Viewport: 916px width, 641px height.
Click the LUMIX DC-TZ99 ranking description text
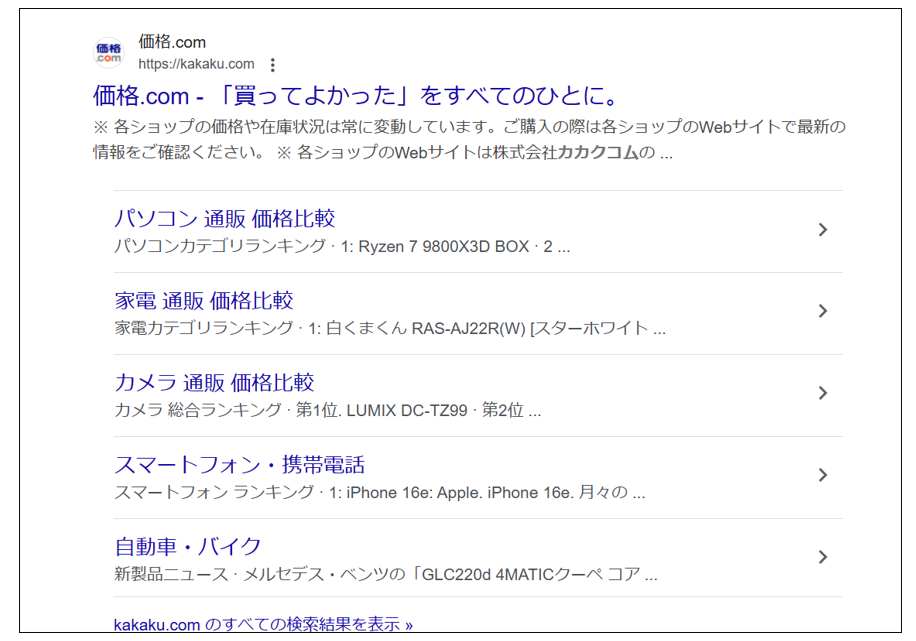click(327, 410)
